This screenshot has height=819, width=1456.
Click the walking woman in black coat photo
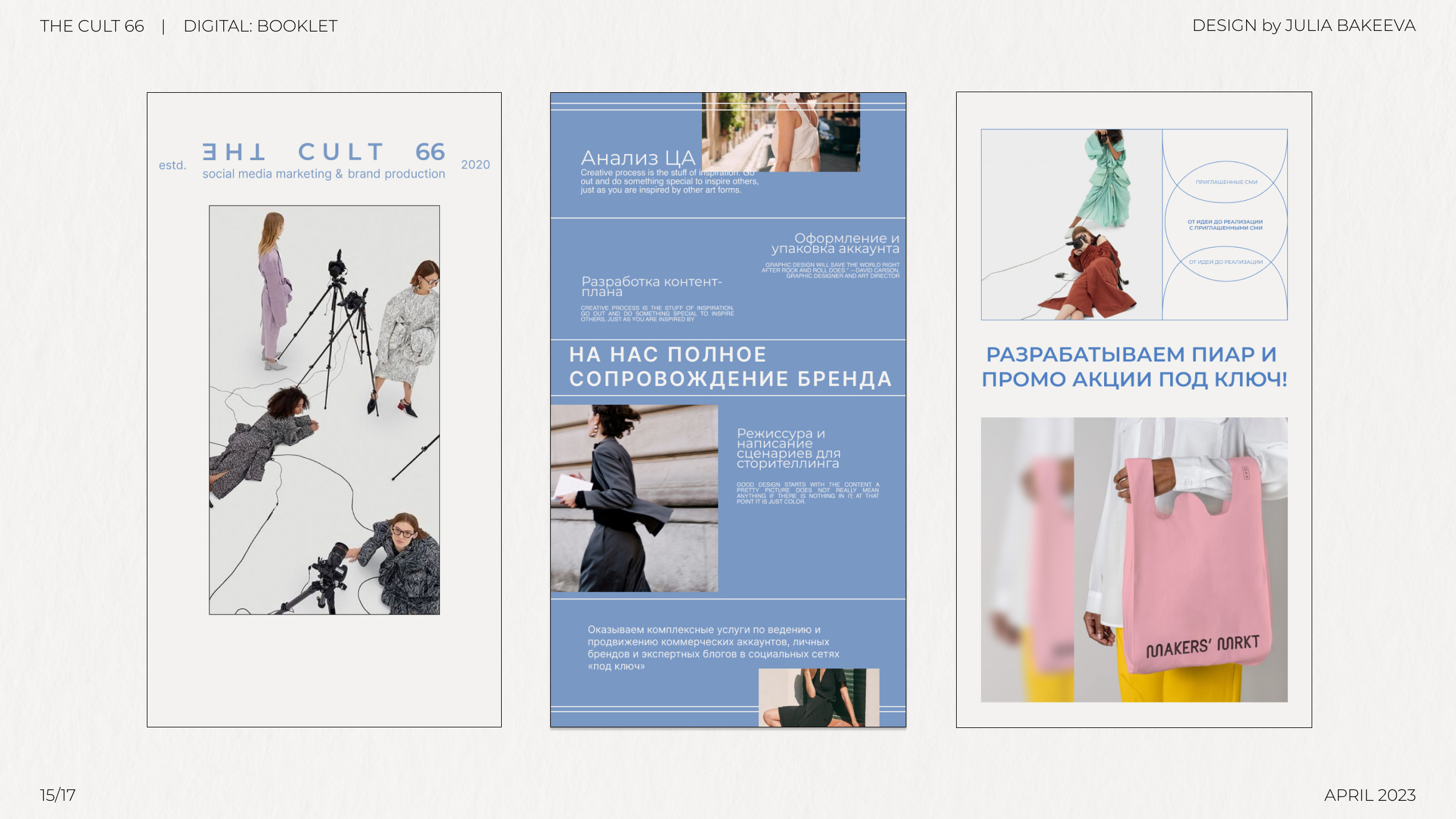[x=634, y=498]
